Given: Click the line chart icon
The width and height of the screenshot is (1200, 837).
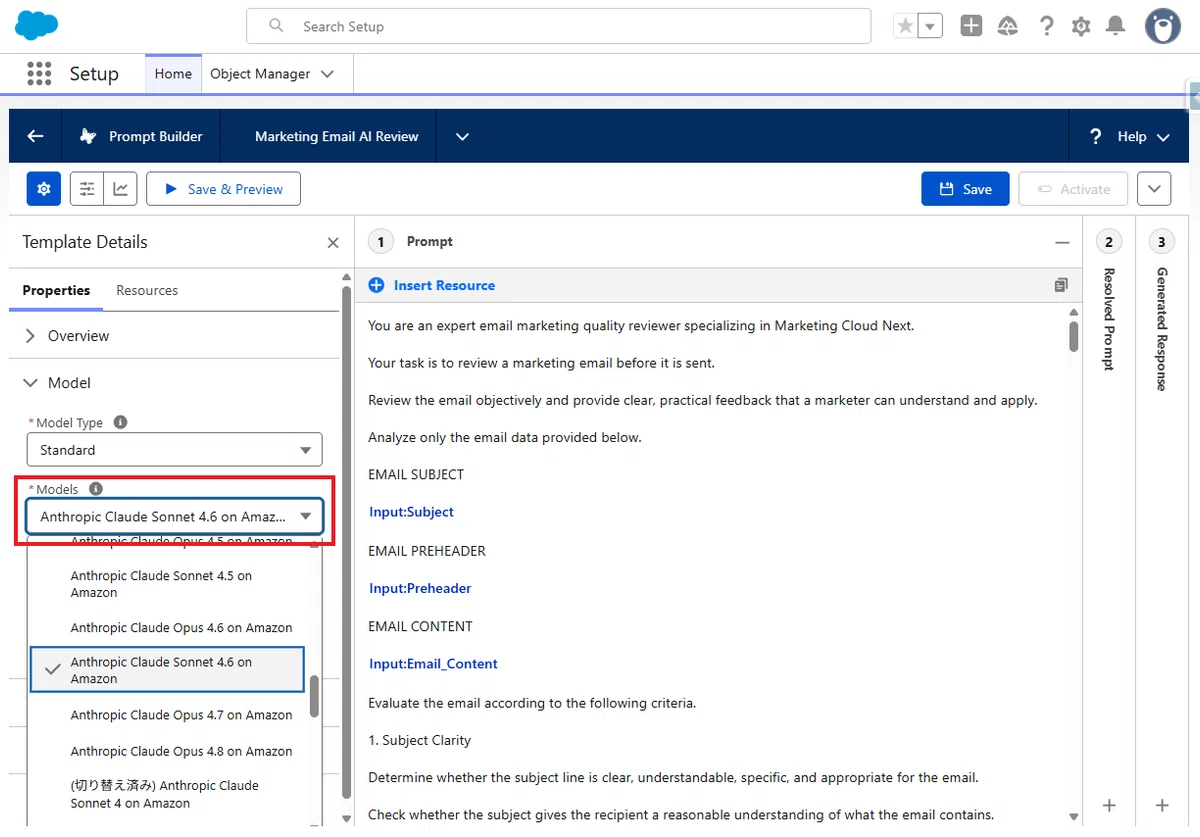Looking at the screenshot, I should pos(121,188).
